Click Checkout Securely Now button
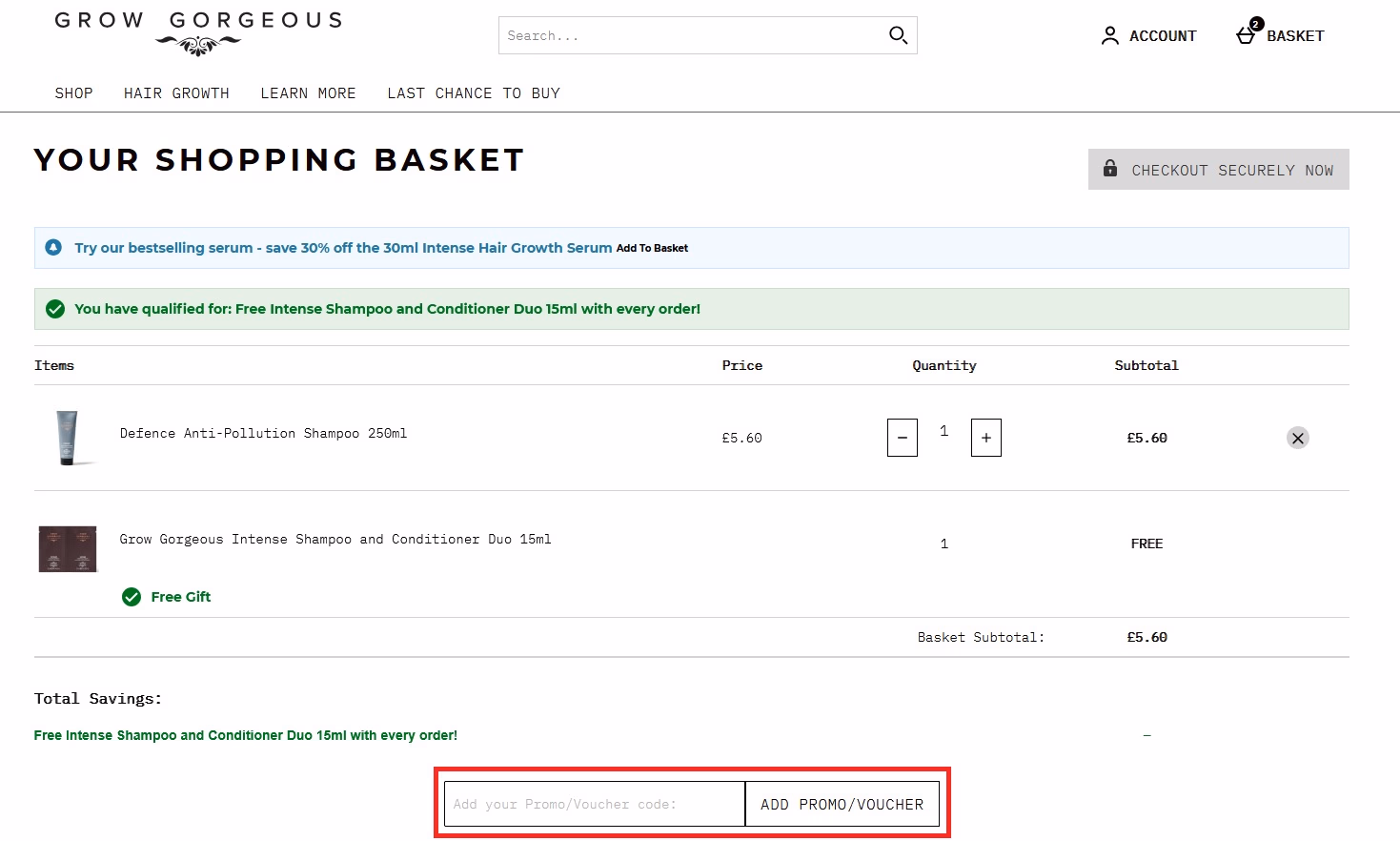1400x841 pixels. tap(1219, 169)
